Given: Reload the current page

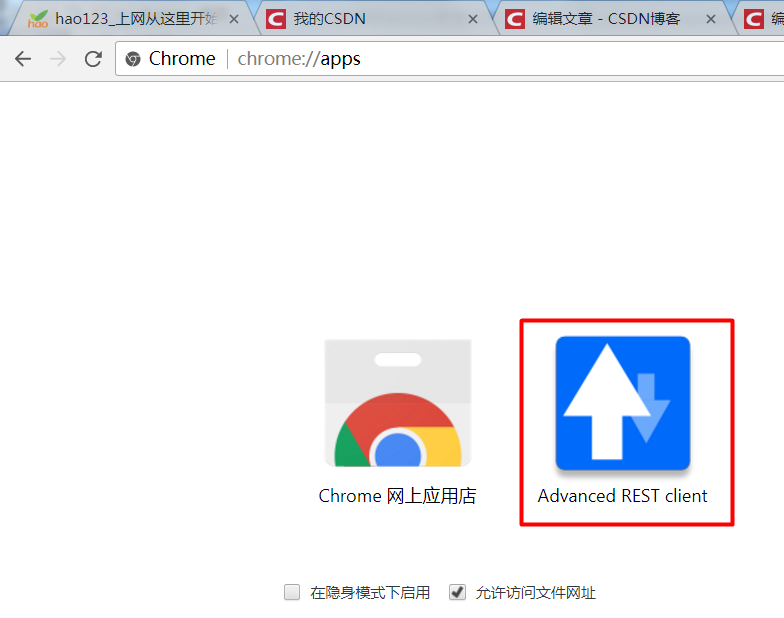Looking at the screenshot, I should pyautogui.click(x=93, y=59).
